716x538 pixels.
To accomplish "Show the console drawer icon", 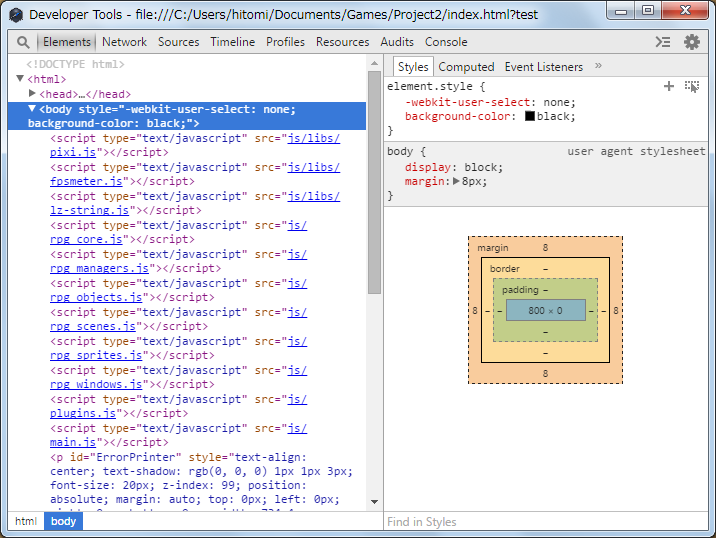I will (x=663, y=42).
